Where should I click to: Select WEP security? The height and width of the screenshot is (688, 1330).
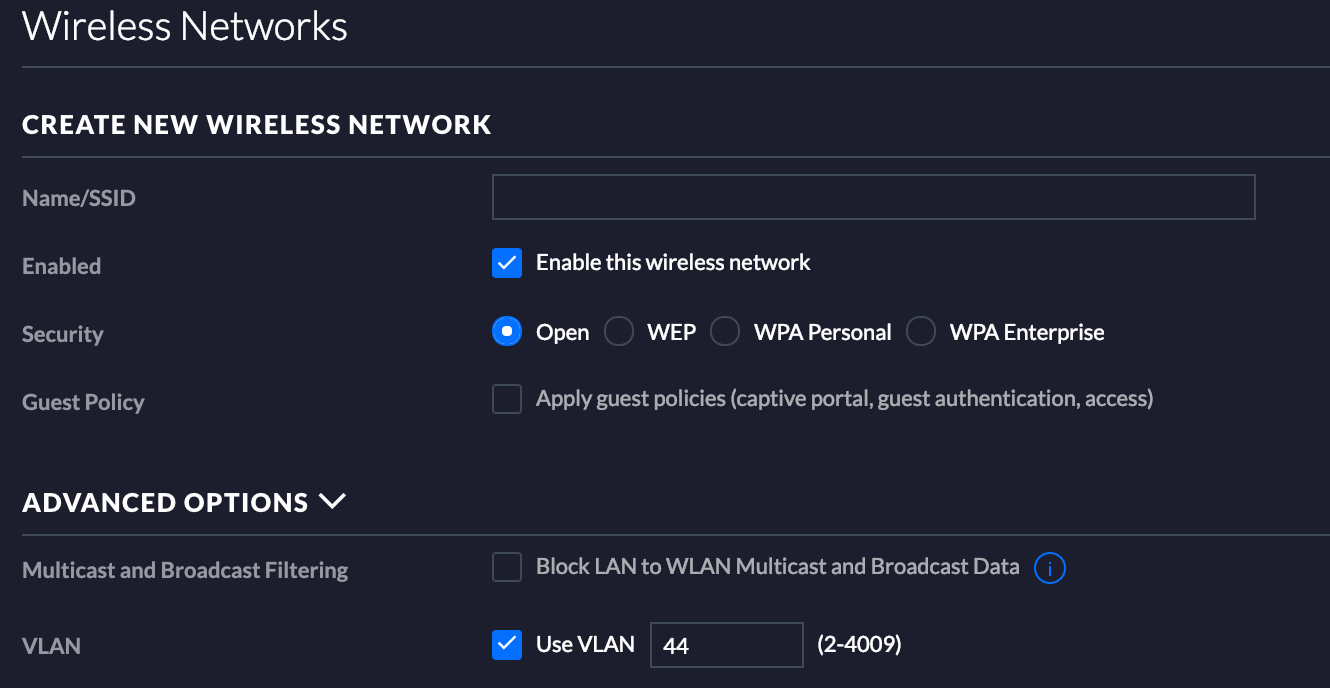(618, 331)
